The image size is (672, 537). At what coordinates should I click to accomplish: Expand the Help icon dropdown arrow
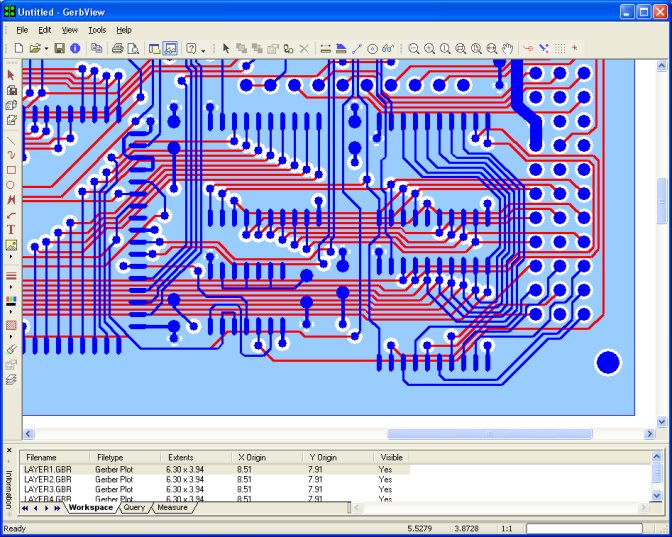(203, 50)
